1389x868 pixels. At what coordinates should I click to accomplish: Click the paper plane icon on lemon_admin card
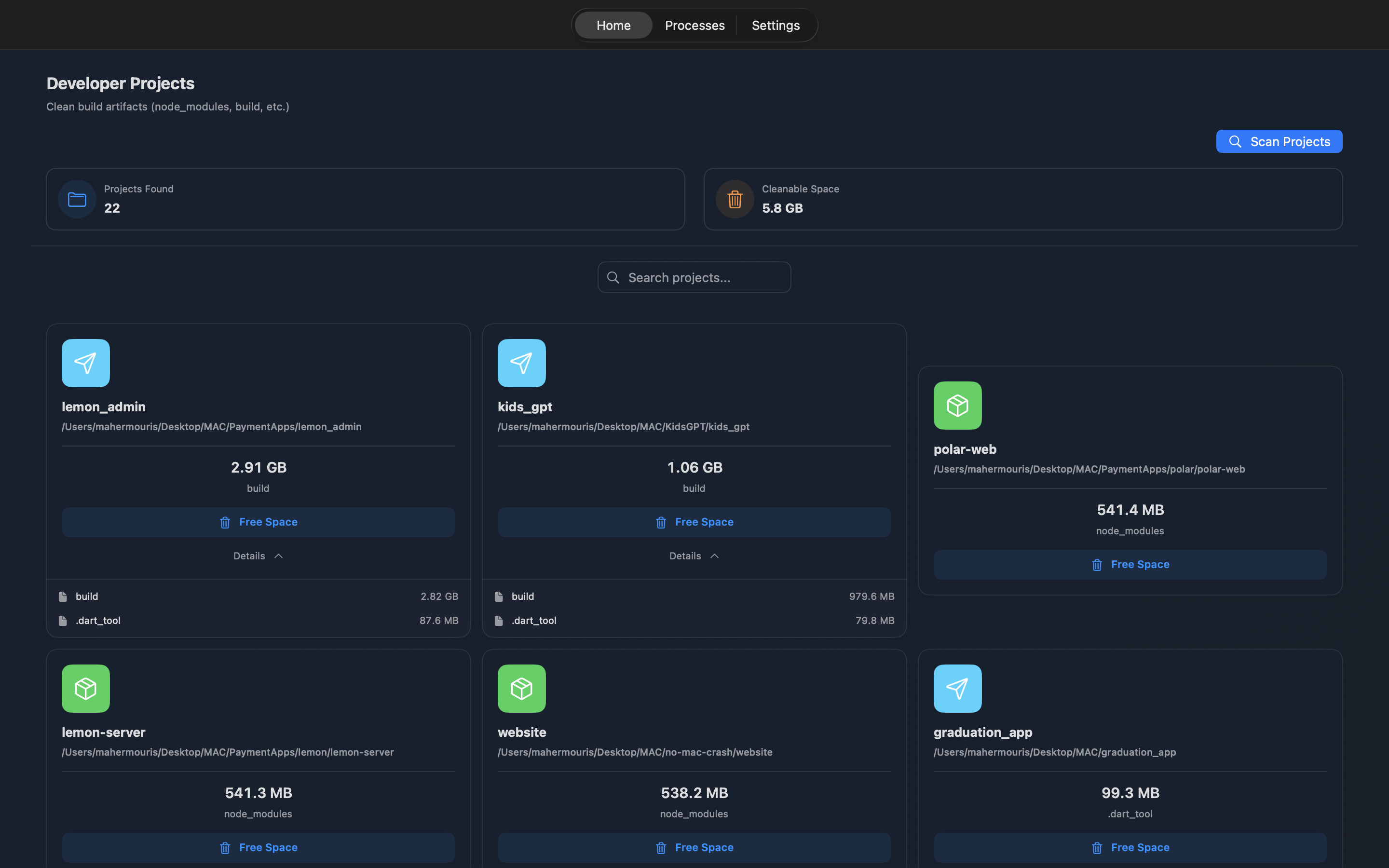pos(85,362)
